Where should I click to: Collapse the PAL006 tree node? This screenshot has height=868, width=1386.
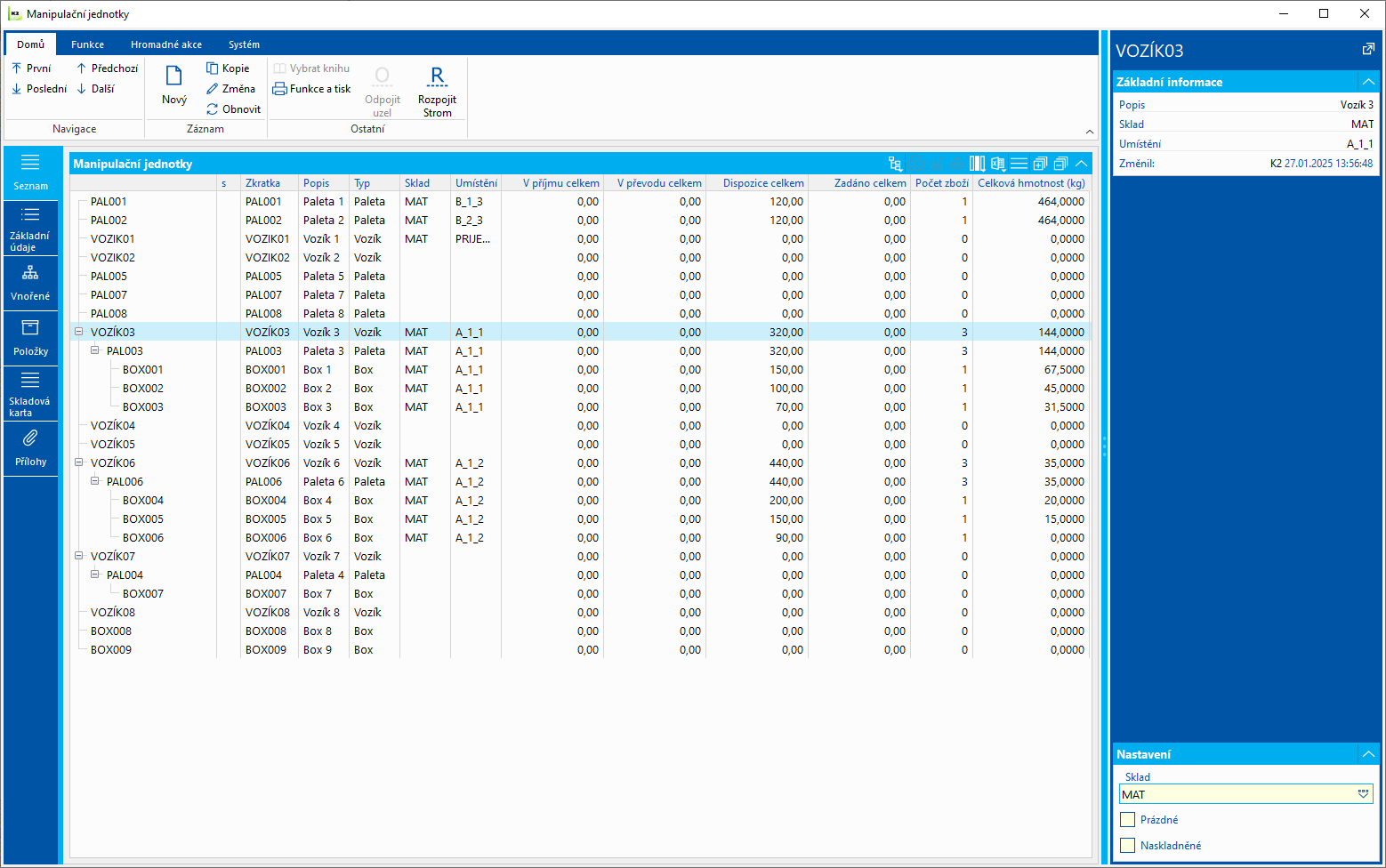click(94, 481)
